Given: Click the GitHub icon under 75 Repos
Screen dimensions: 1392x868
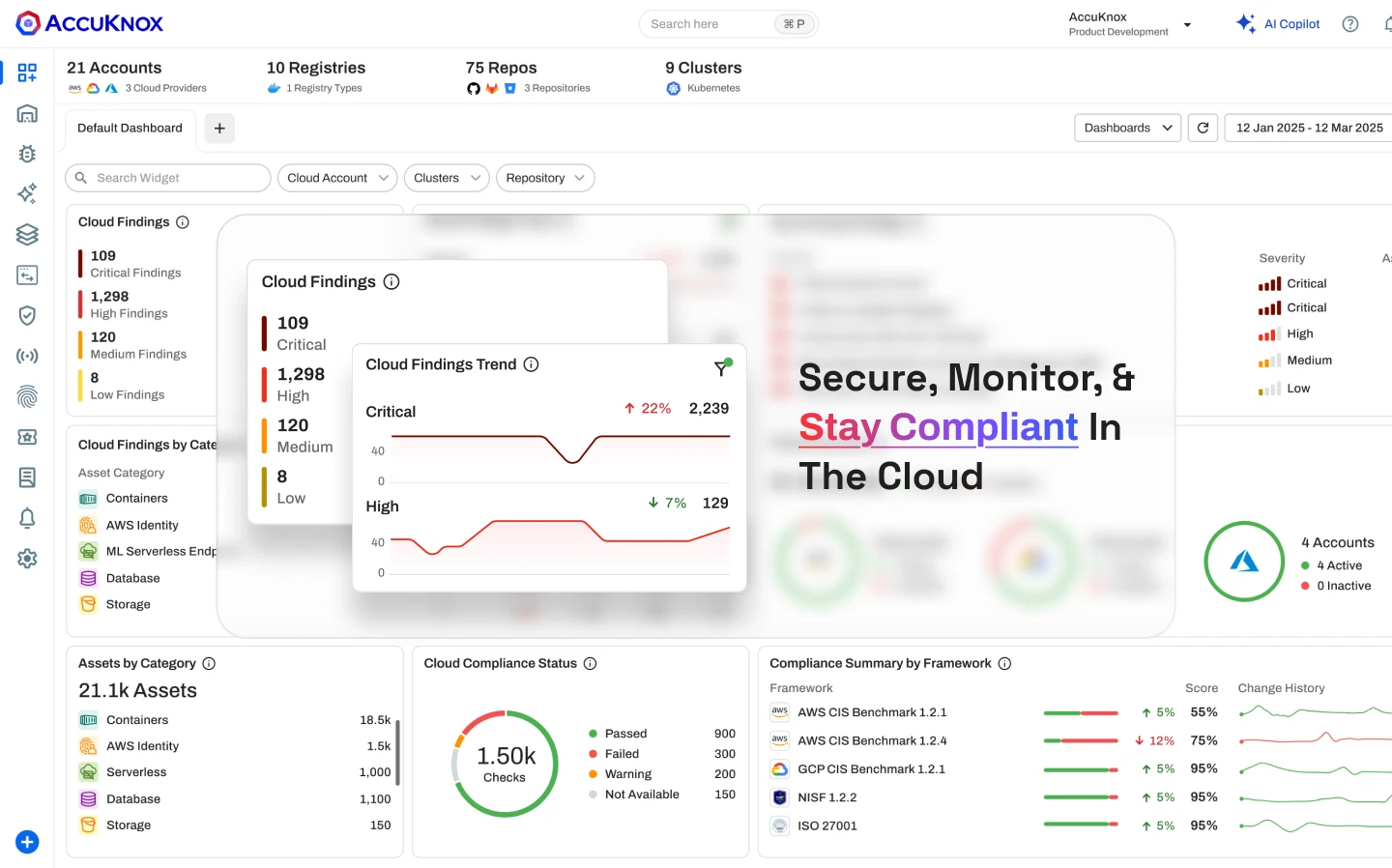Looking at the screenshot, I should (474, 88).
